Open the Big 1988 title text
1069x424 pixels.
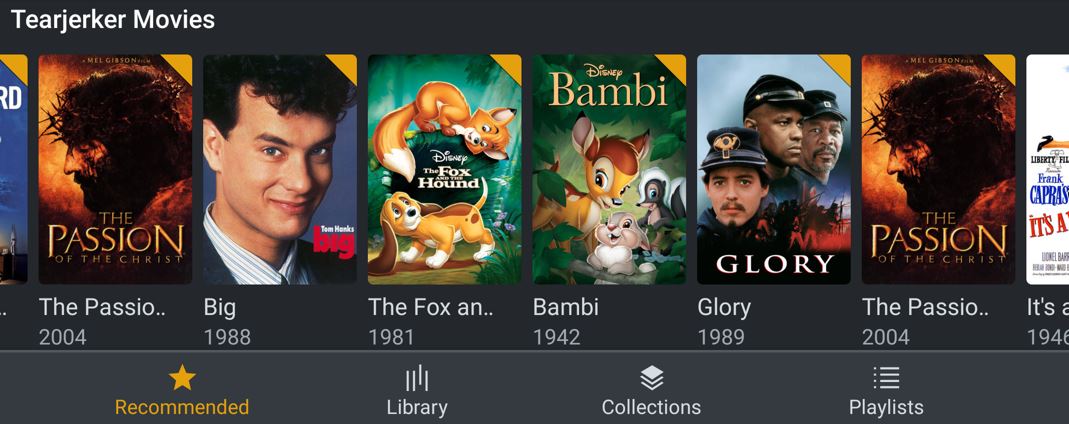(220, 307)
